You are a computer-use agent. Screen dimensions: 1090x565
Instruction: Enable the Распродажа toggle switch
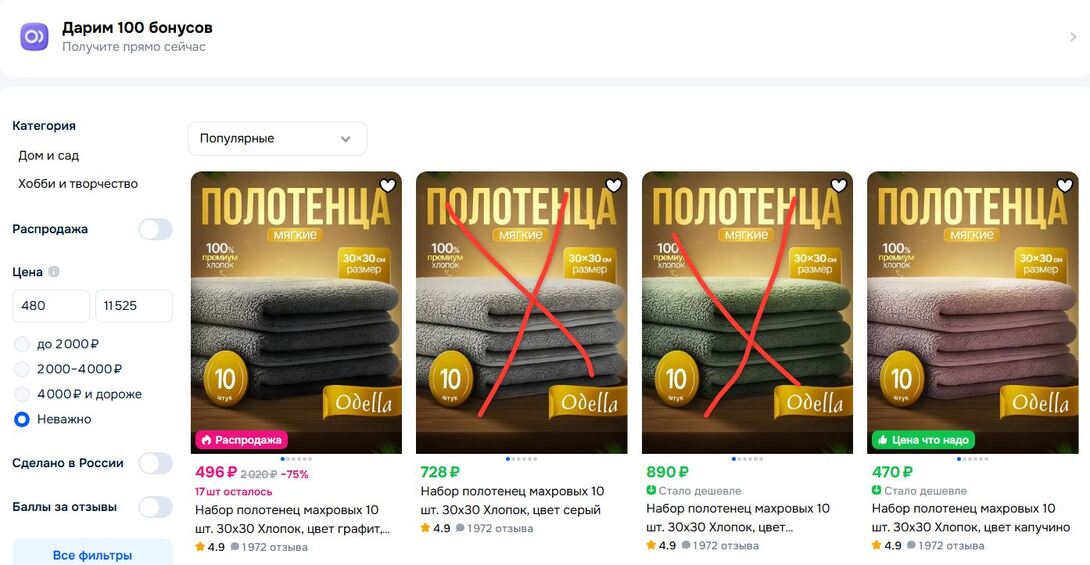(x=155, y=229)
